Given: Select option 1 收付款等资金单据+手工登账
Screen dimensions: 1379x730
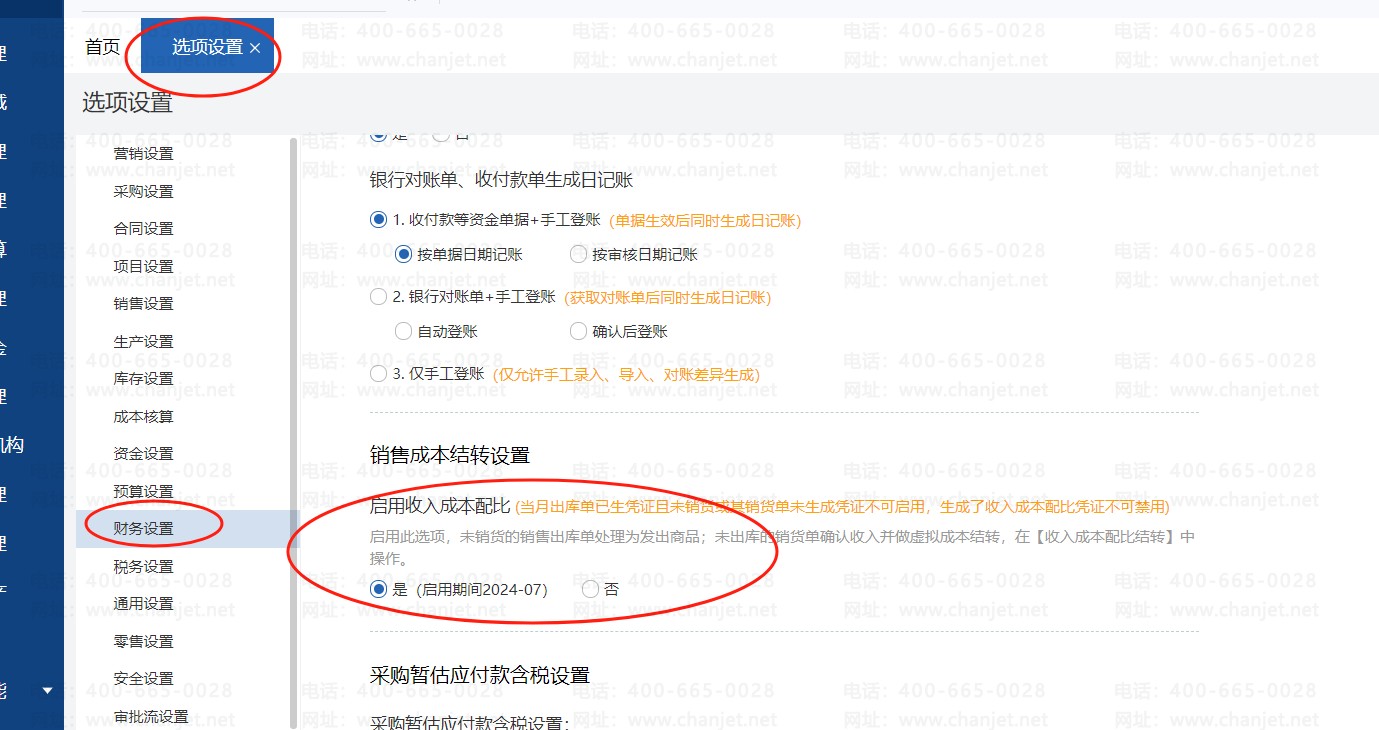Looking at the screenshot, I should point(378,219).
